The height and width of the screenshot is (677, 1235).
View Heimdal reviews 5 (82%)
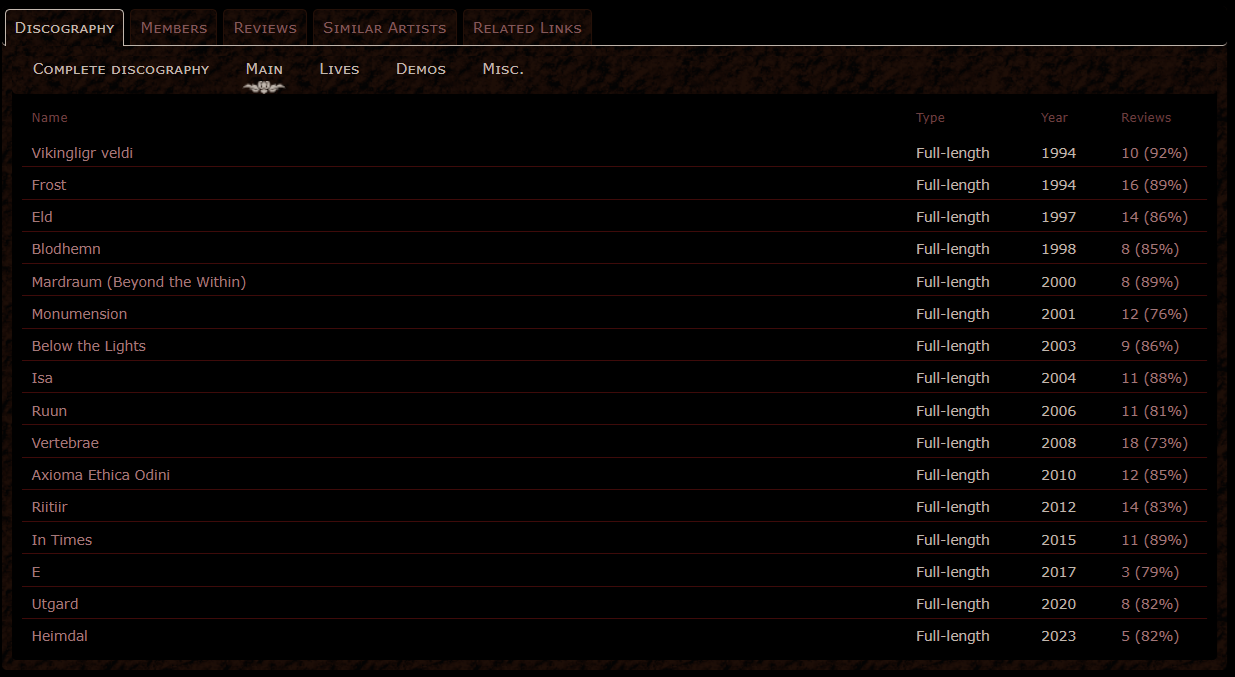pyautogui.click(x=1150, y=636)
